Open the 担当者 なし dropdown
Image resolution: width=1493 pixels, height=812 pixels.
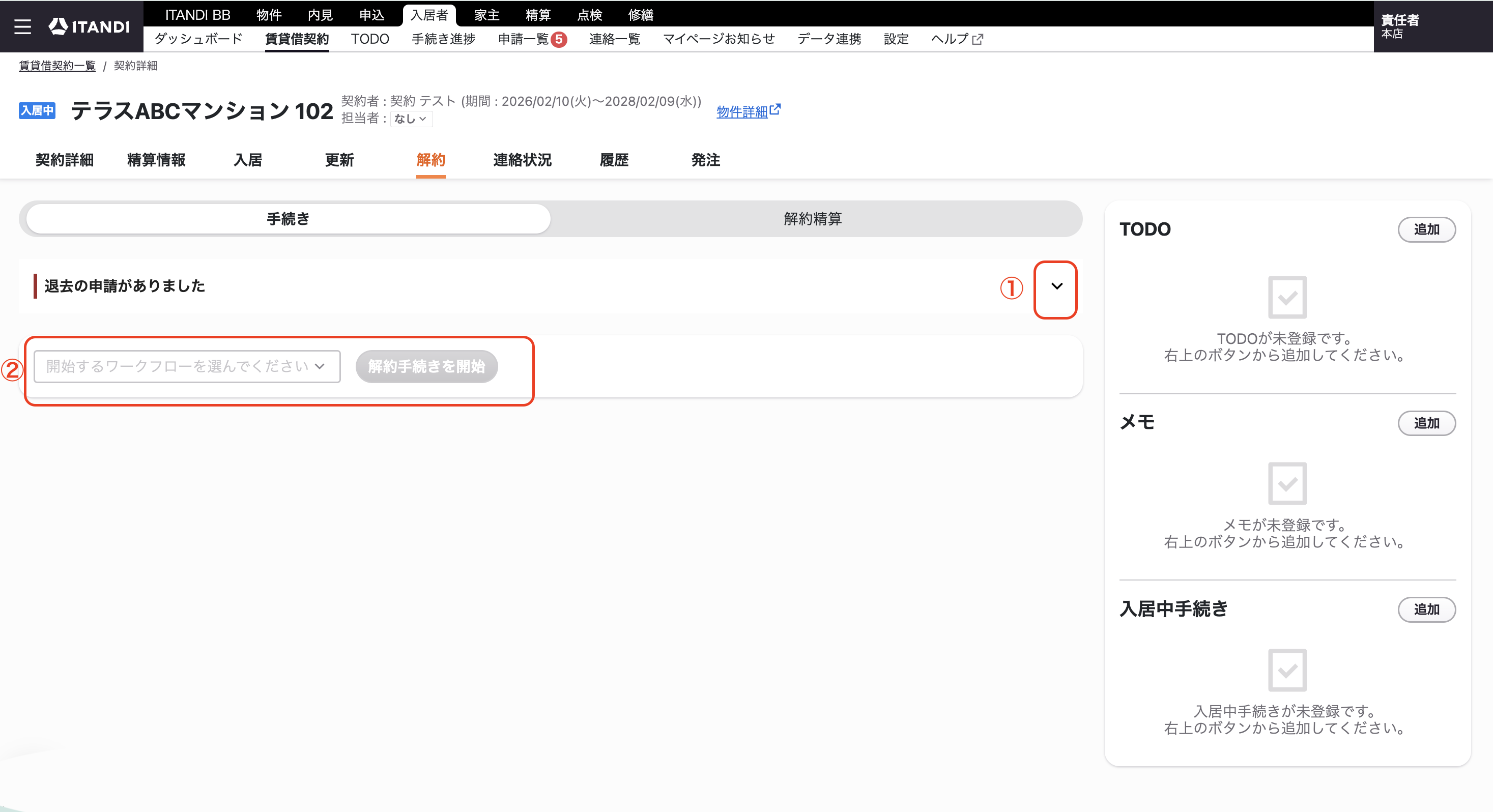(x=412, y=119)
